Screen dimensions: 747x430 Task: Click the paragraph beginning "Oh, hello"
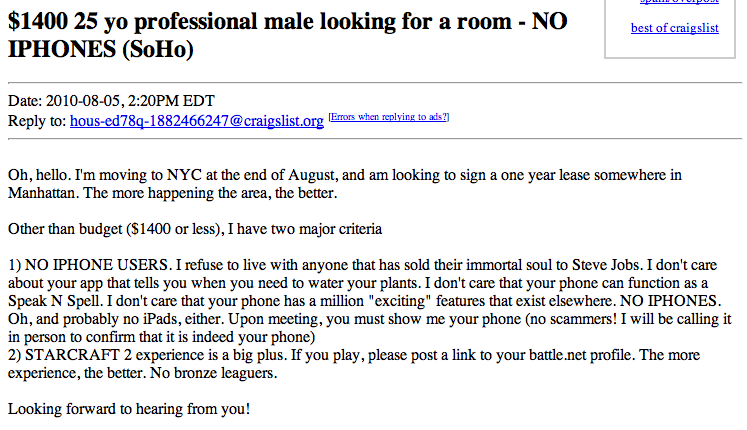point(344,184)
